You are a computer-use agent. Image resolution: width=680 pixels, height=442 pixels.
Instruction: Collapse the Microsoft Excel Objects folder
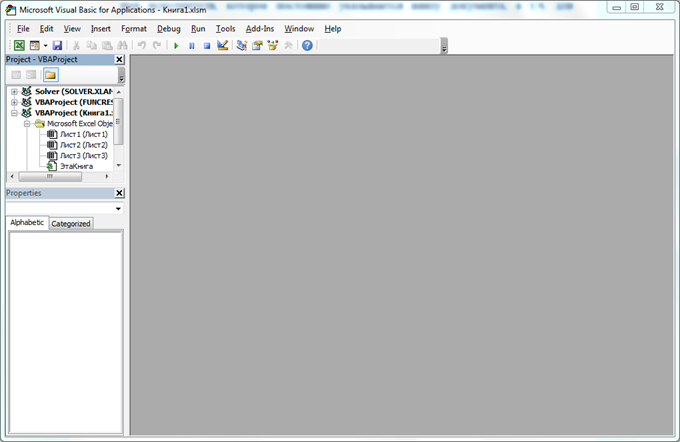coord(27,124)
